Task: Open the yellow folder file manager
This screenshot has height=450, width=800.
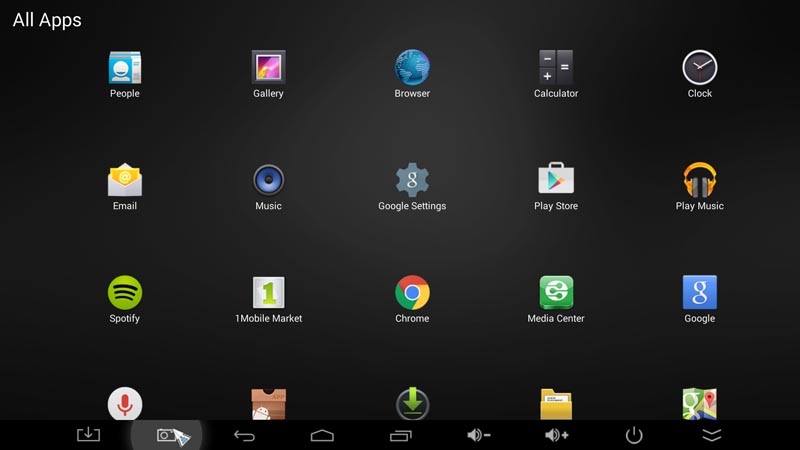Action: [x=556, y=404]
